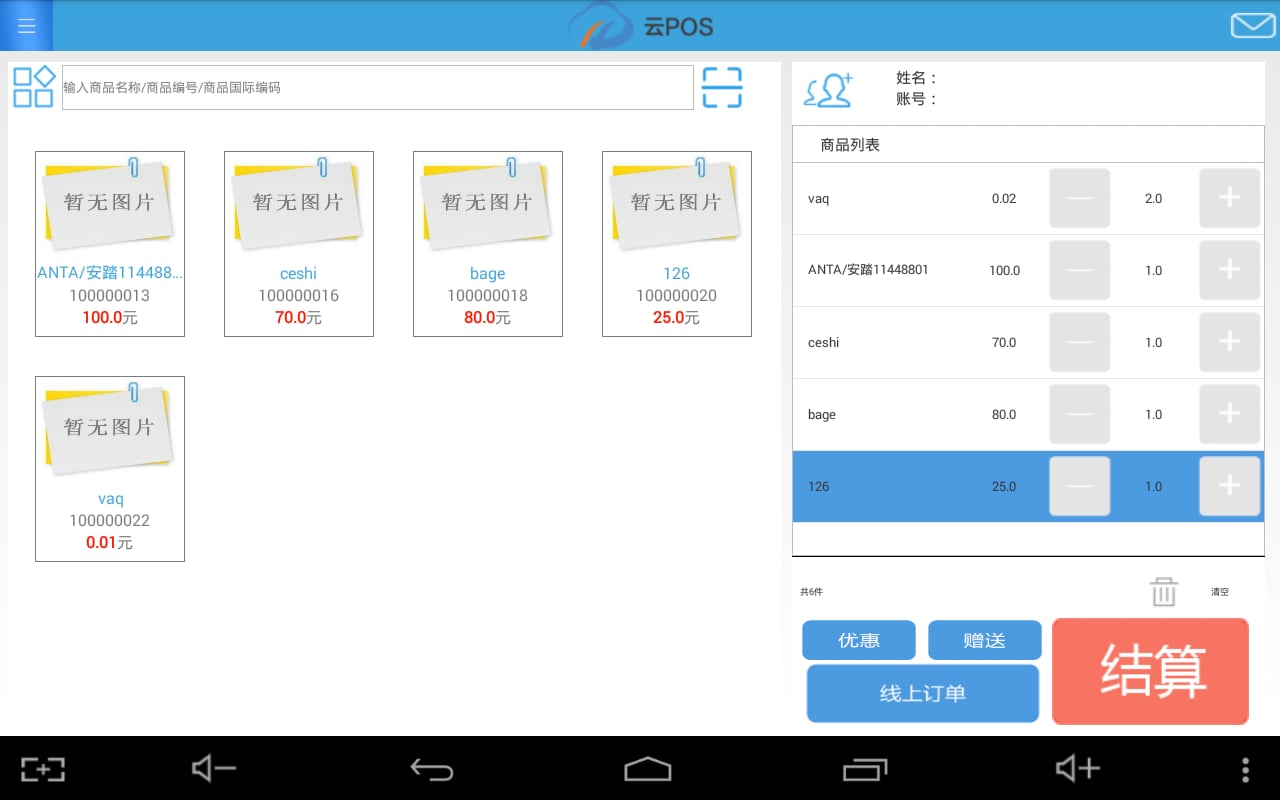Increase quantity of ANTA/安踏11448801

[1229, 270]
